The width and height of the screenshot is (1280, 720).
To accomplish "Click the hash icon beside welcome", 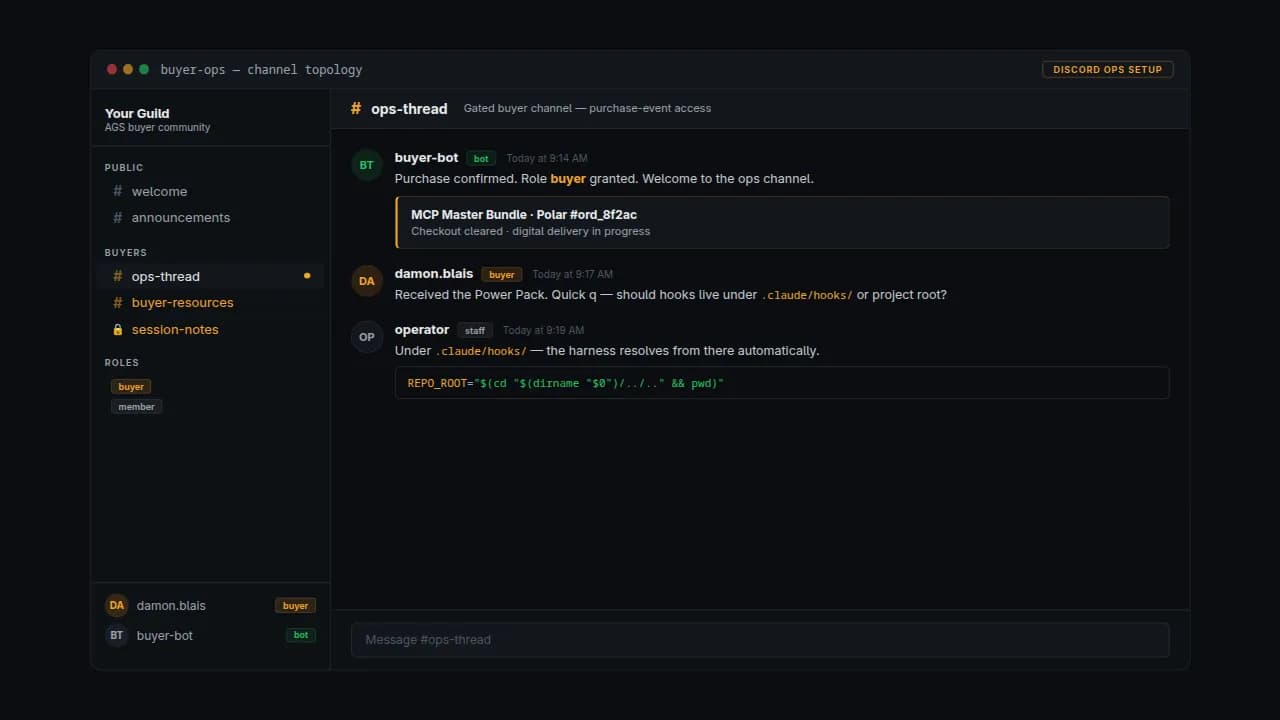I will tap(118, 191).
